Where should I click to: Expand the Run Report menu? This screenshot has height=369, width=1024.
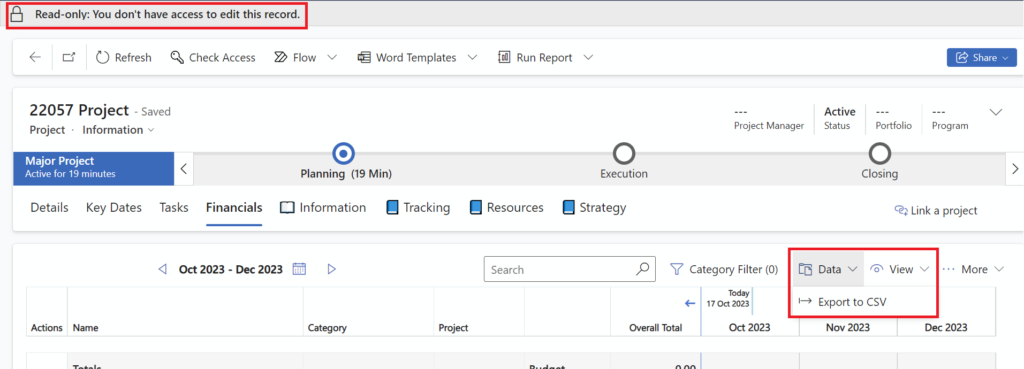click(x=545, y=57)
